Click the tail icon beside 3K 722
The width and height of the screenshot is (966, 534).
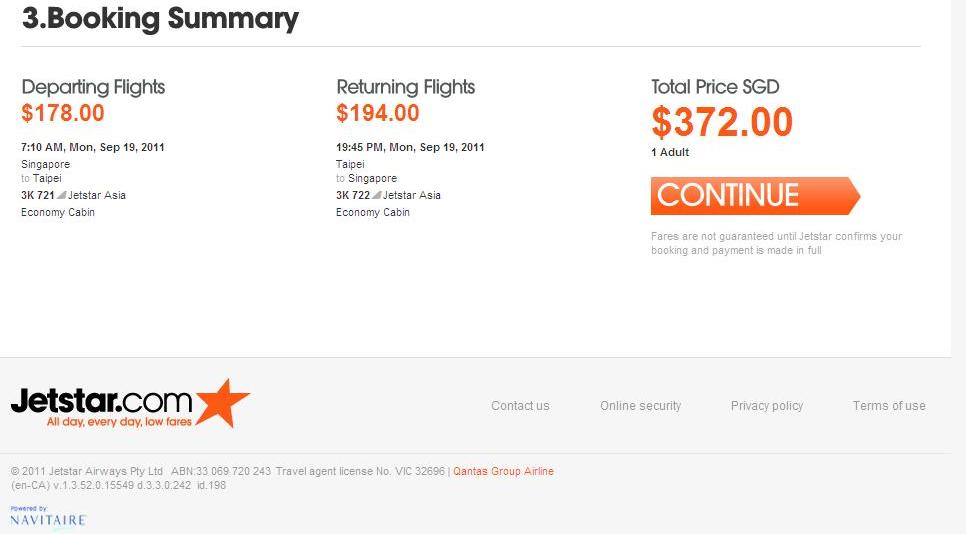[x=377, y=195]
